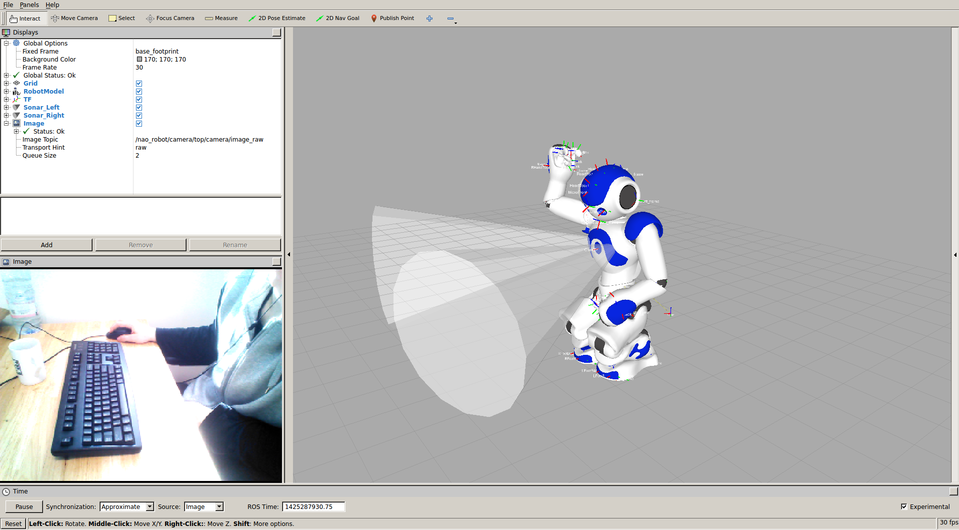Open the Panels menu
Screen dimensions: 959x530
29,5
